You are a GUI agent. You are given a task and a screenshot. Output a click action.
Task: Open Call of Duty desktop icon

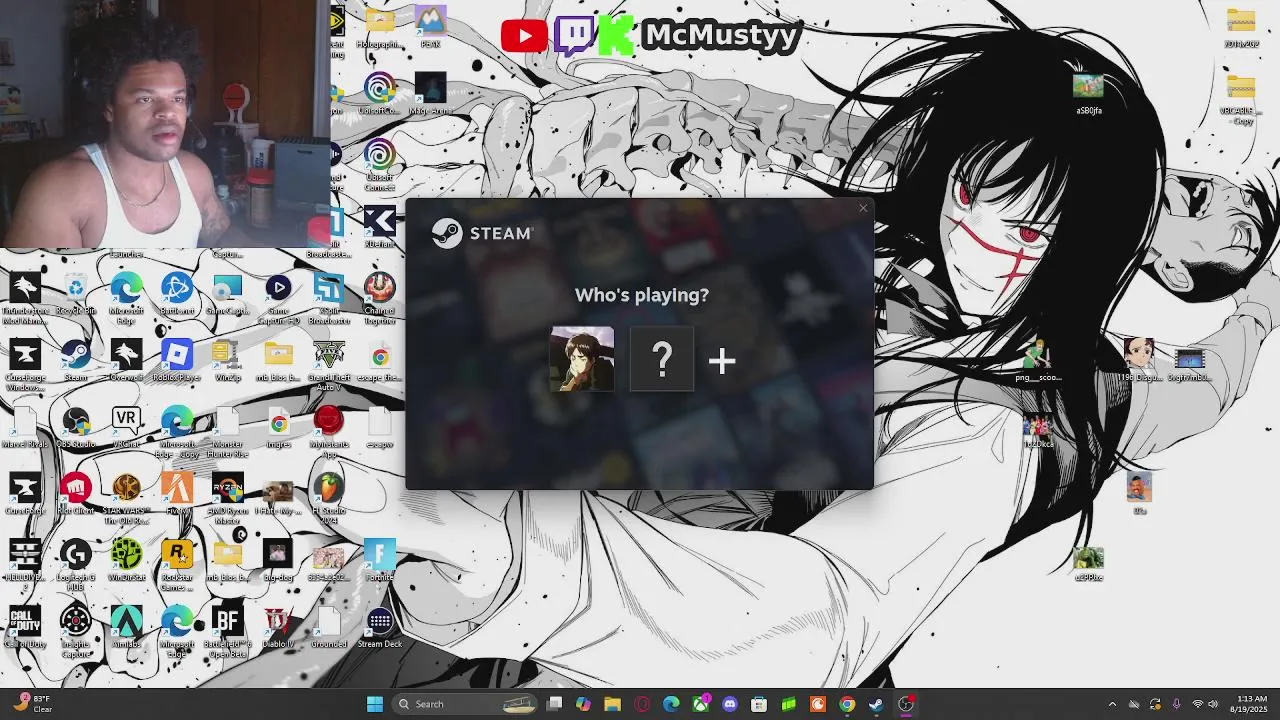pyautogui.click(x=25, y=628)
